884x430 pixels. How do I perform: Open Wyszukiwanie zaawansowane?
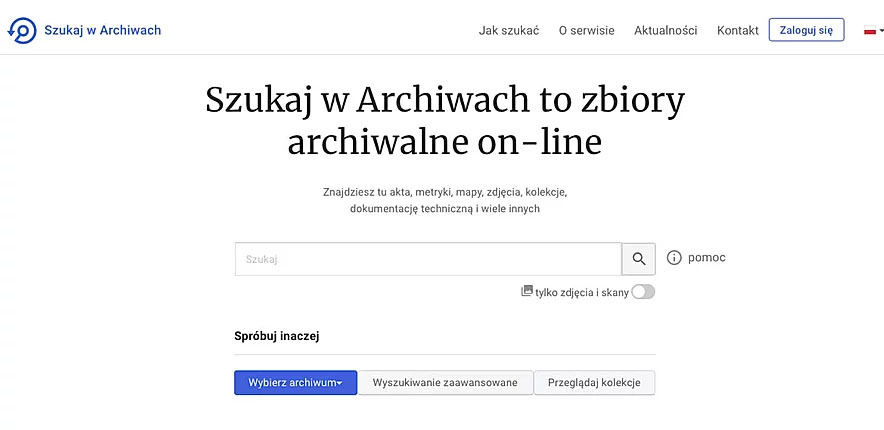[445, 383]
